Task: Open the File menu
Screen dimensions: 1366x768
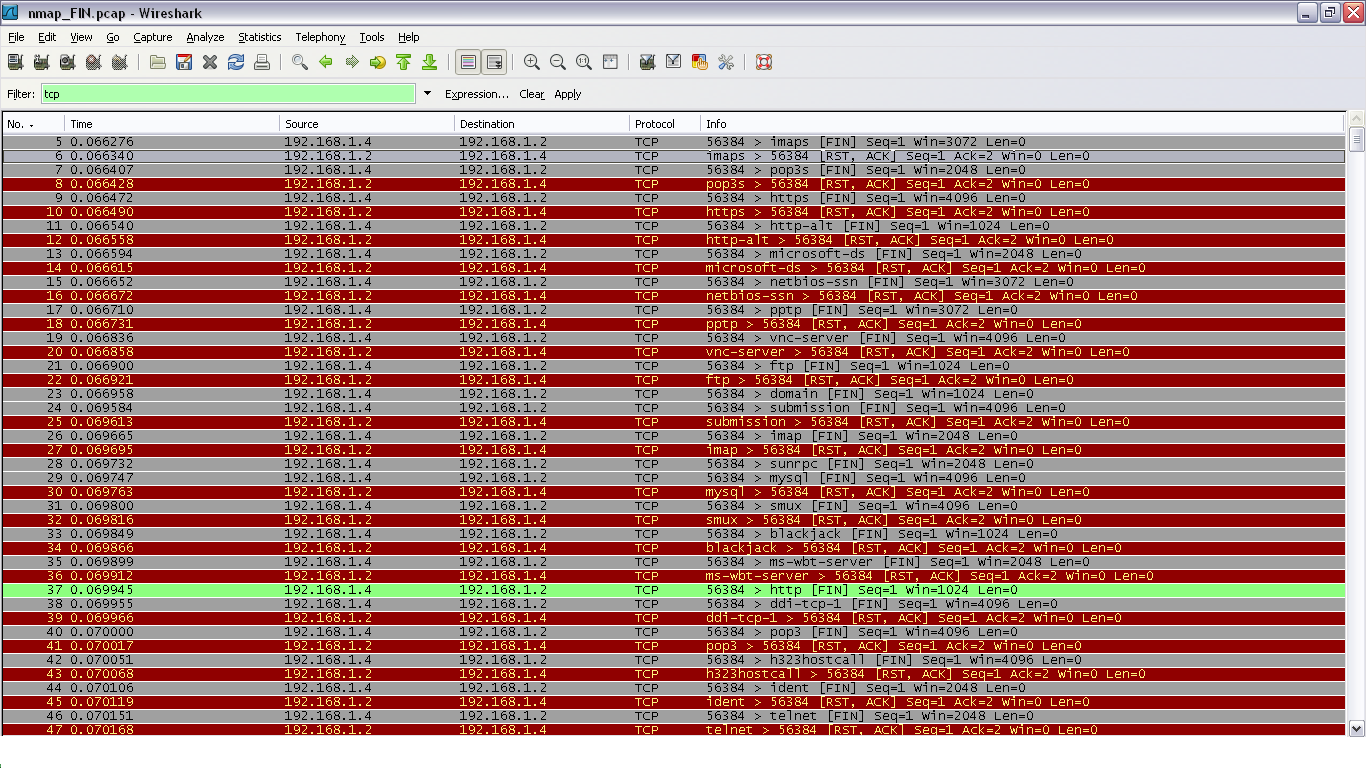Action: click(16, 37)
